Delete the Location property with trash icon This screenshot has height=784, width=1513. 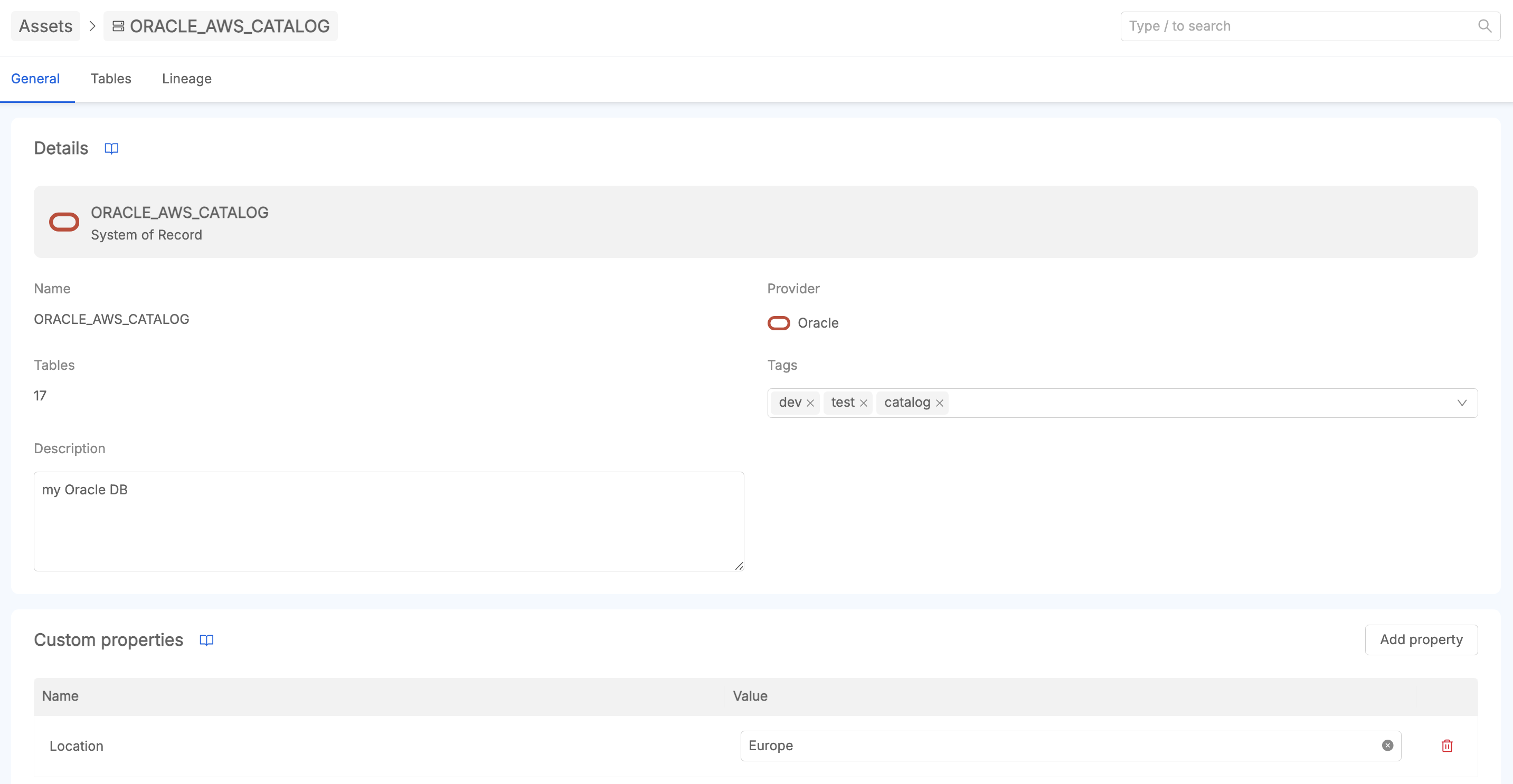tap(1446, 745)
